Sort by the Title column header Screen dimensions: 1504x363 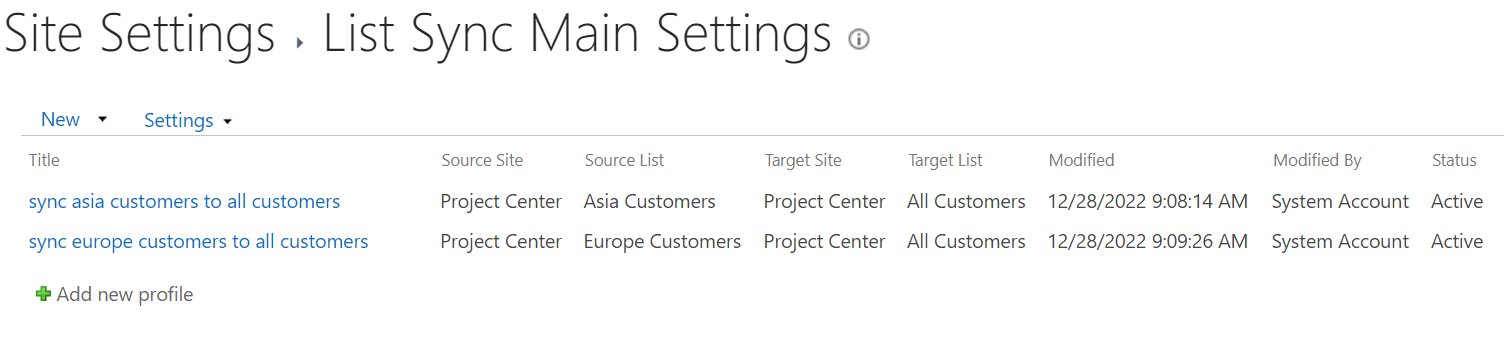pyautogui.click(x=44, y=160)
